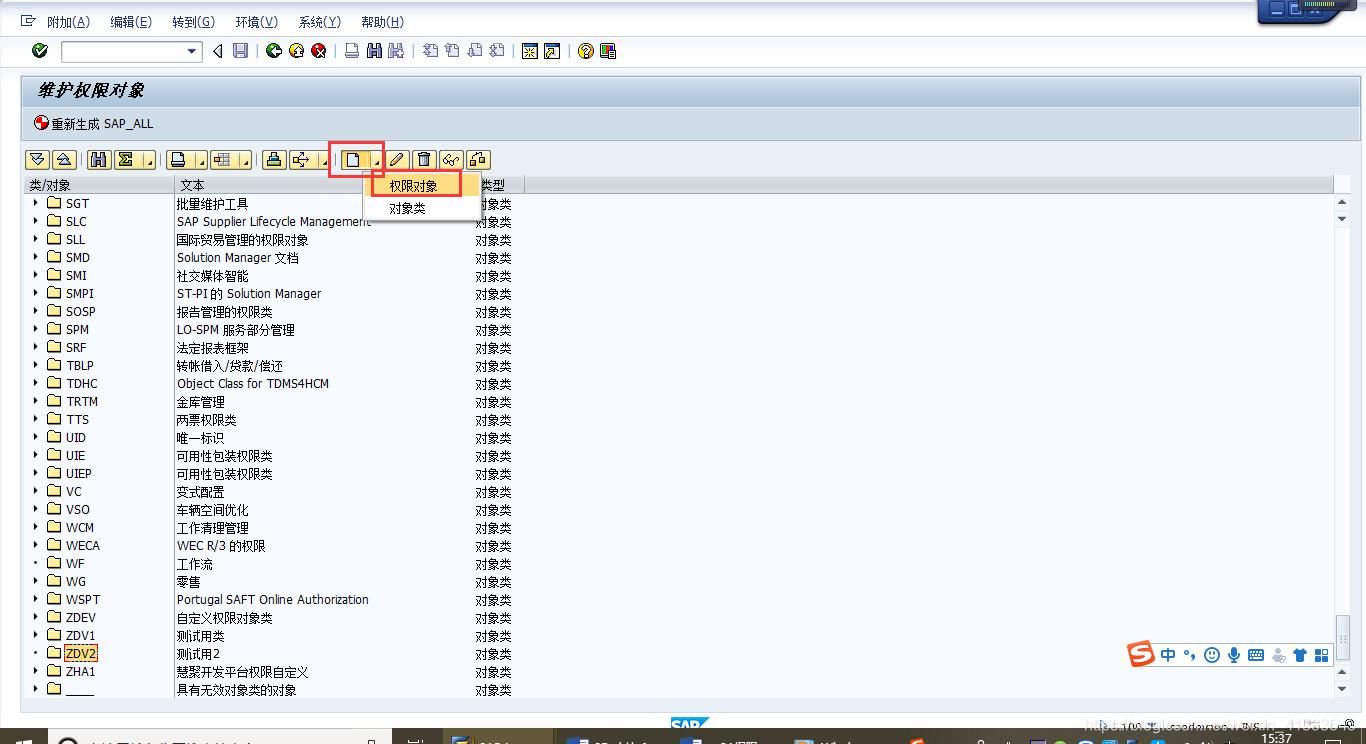This screenshot has width=1366, height=744.
Task: Click the green Back arrow icon
Action: pos(274,51)
